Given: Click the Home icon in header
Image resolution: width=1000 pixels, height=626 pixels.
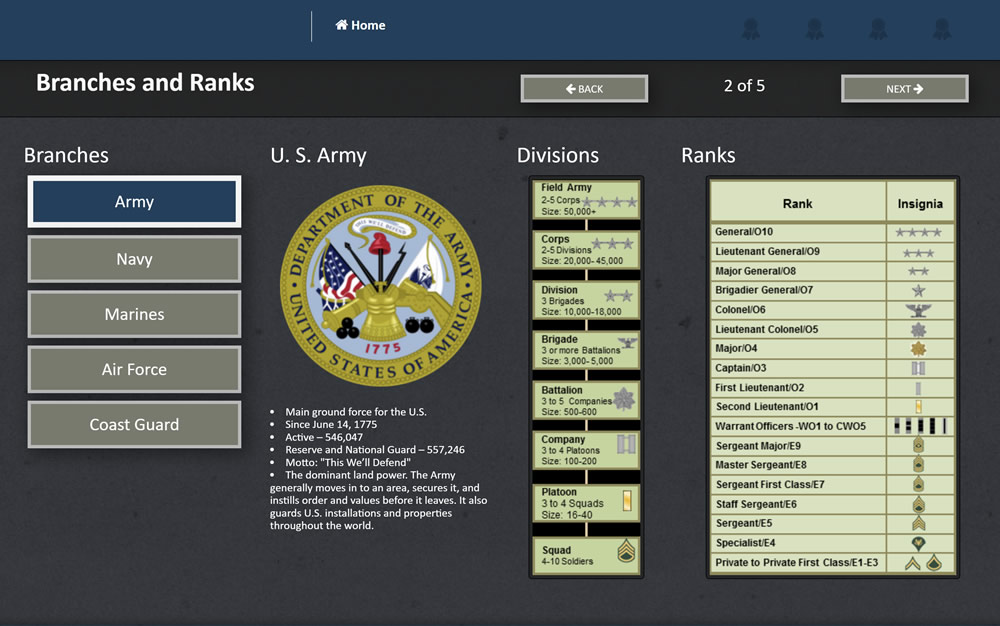Looking at the screenshot, I should pyautogui.click(x=341, y=25).
